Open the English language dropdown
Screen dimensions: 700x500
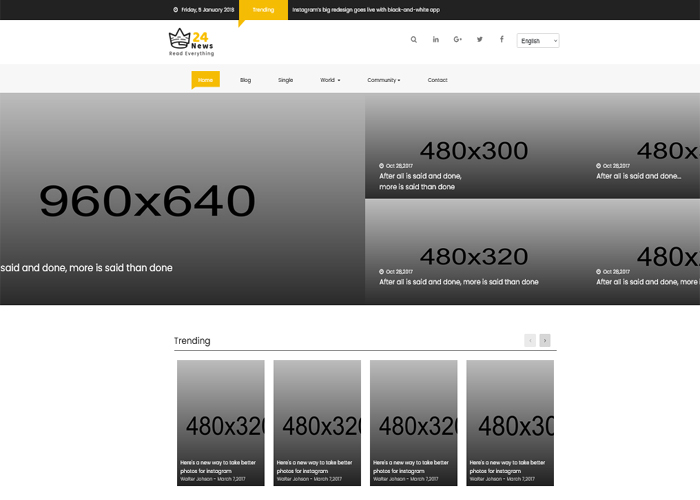point(537,41)
